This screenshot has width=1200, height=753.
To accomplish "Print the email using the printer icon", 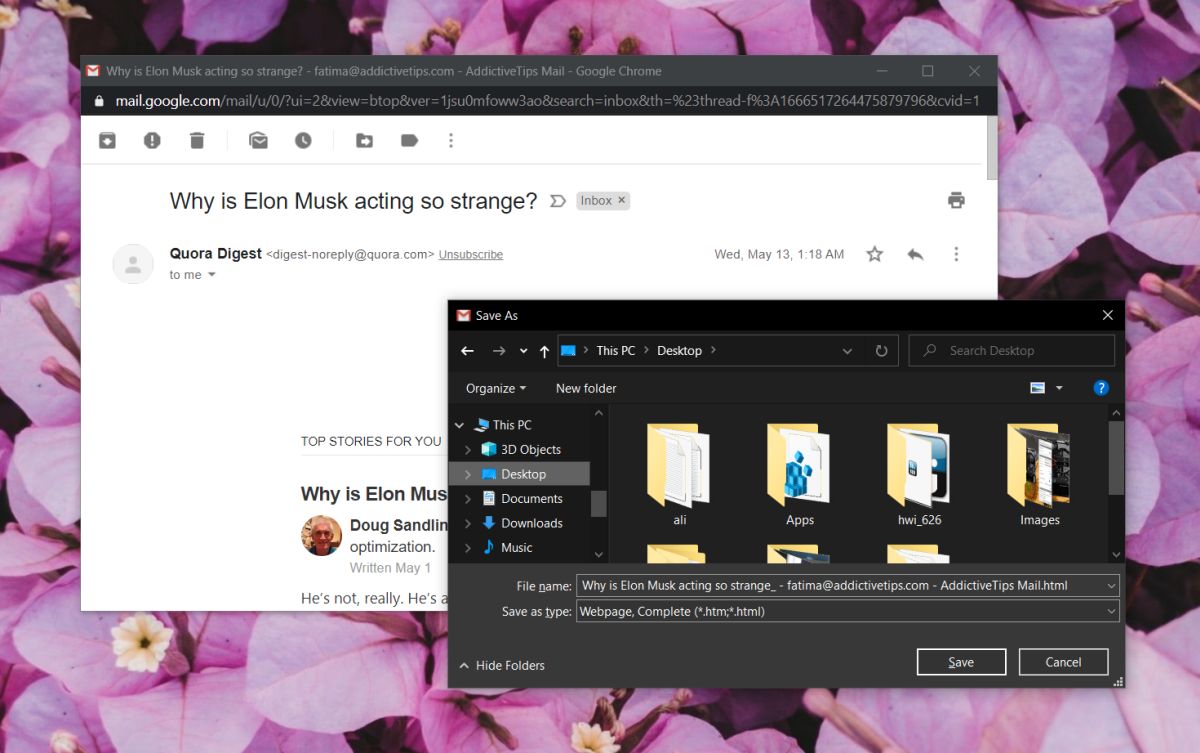I will point(956,200).
